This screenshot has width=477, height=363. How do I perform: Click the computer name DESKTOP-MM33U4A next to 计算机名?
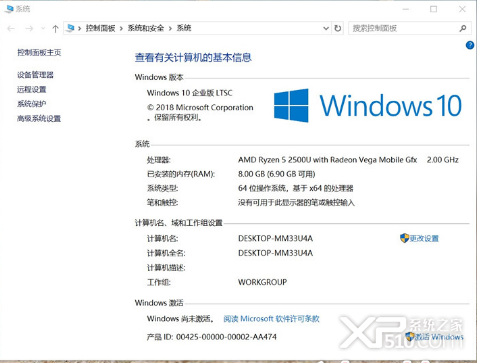click(275, 239)
